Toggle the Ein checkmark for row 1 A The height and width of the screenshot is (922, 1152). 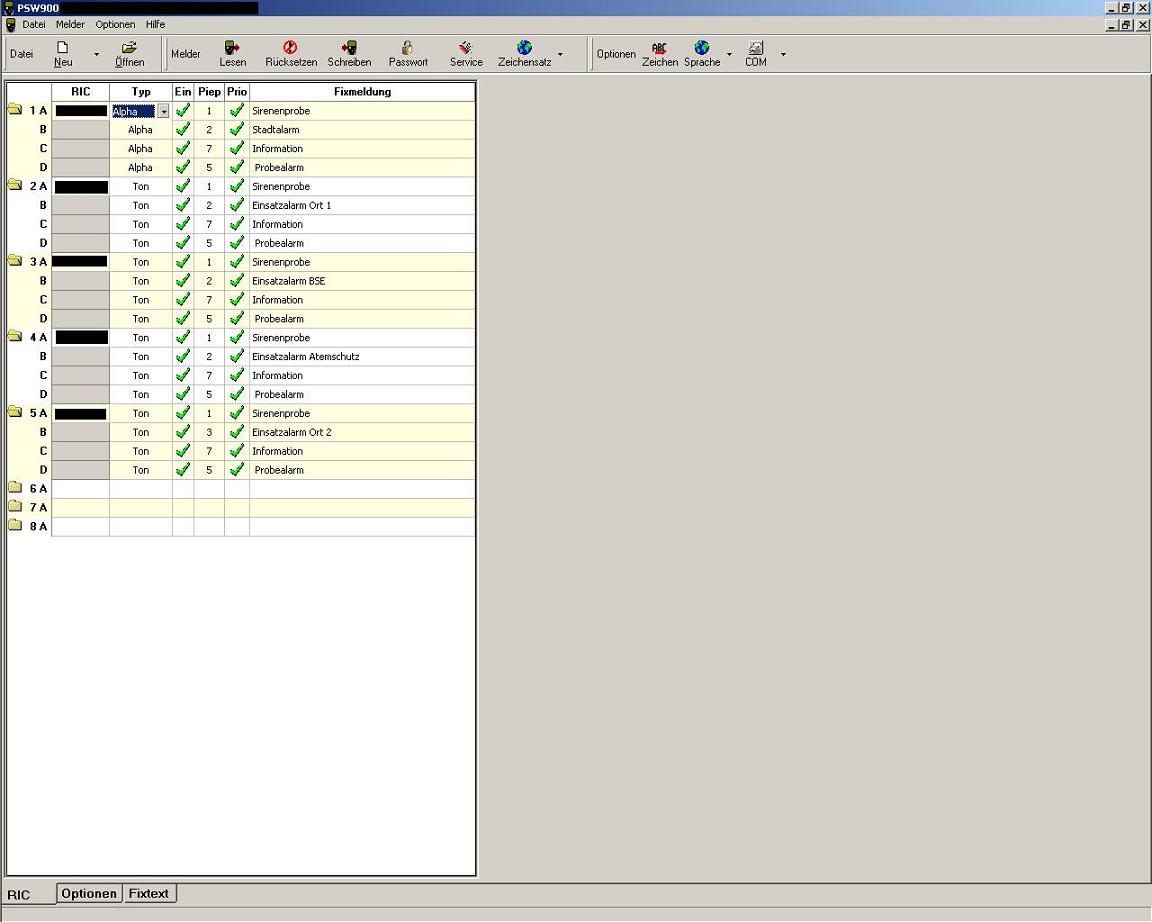(183, 111)
